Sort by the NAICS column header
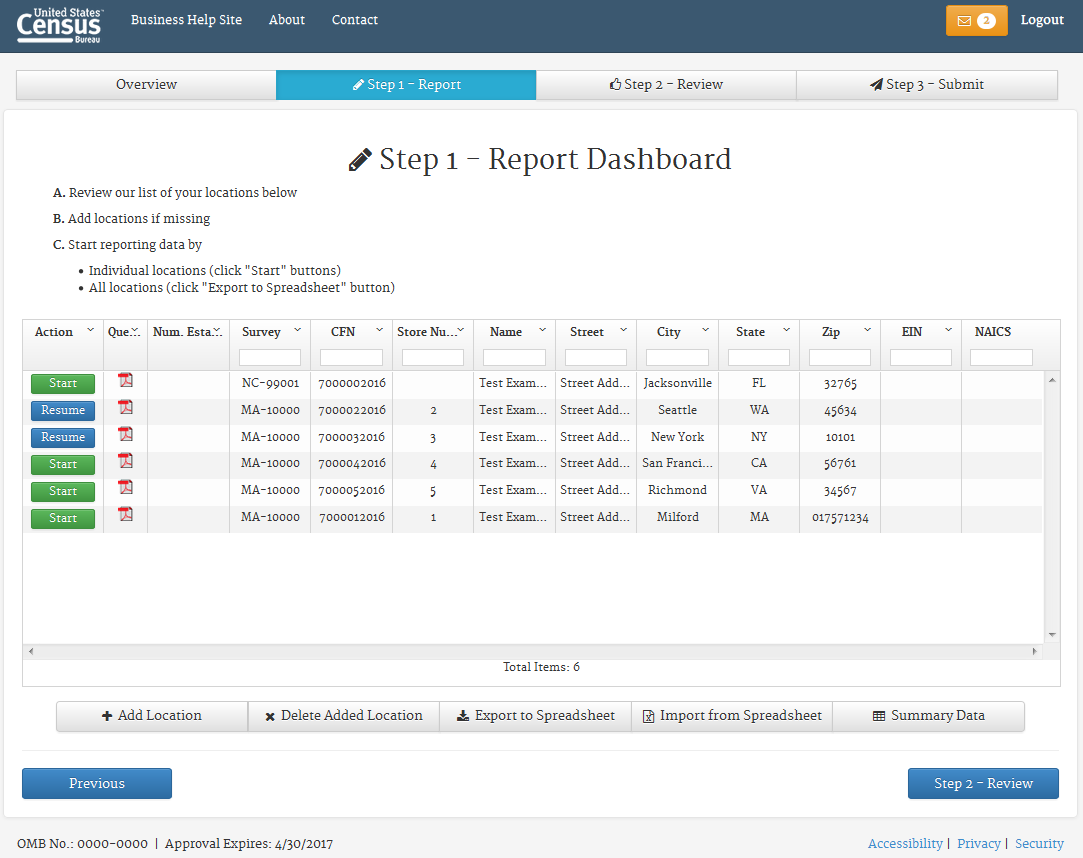 993,332
